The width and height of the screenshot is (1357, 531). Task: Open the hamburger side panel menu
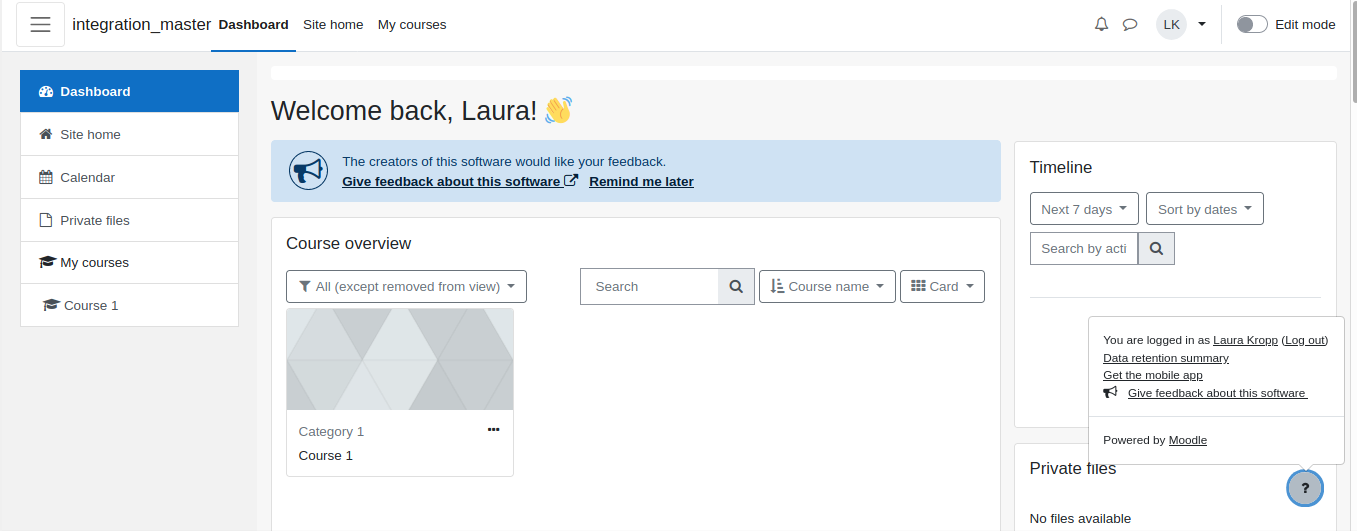(x=40, y=25)
